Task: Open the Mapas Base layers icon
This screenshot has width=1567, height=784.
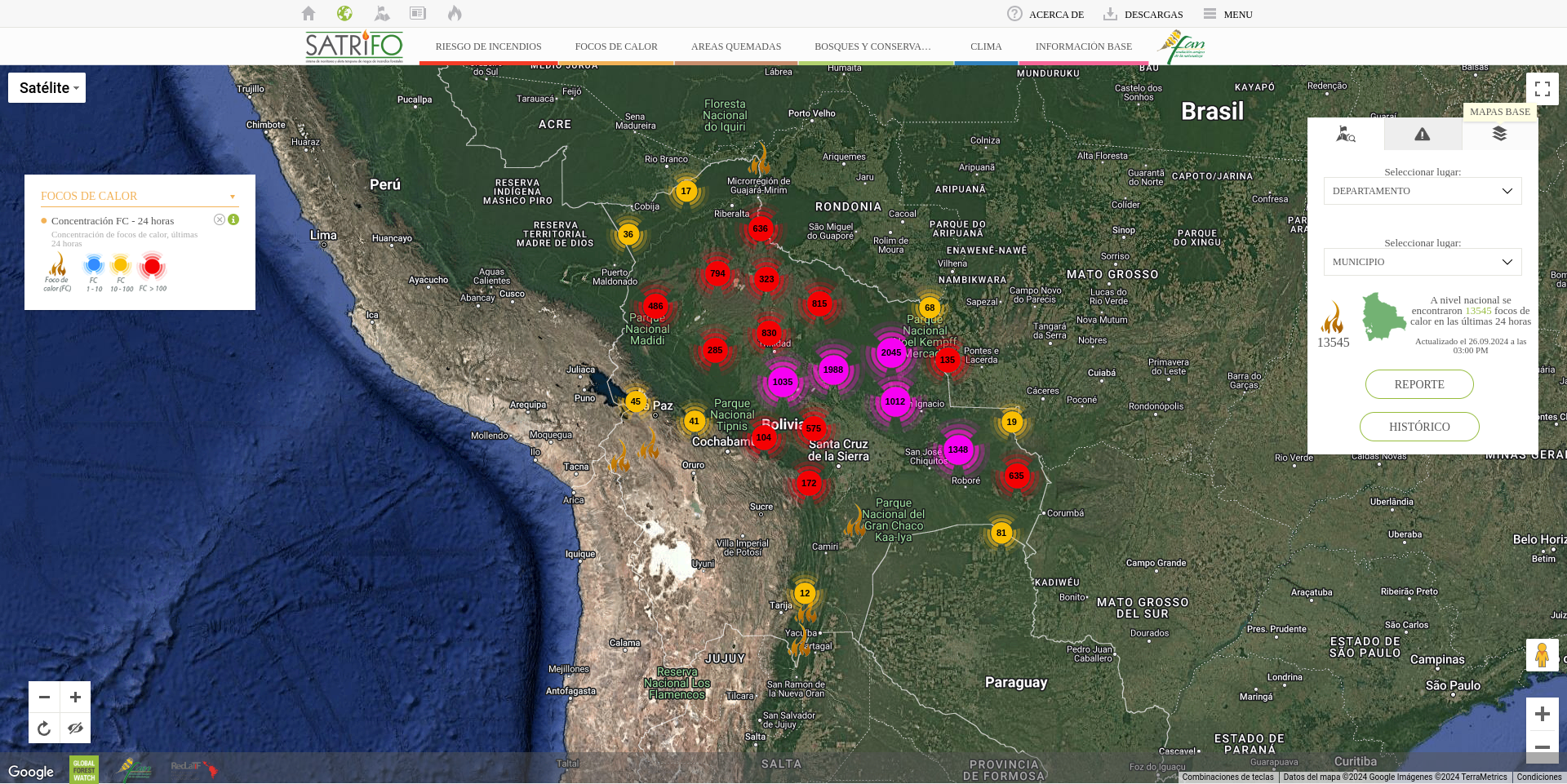Action: 1499,134
